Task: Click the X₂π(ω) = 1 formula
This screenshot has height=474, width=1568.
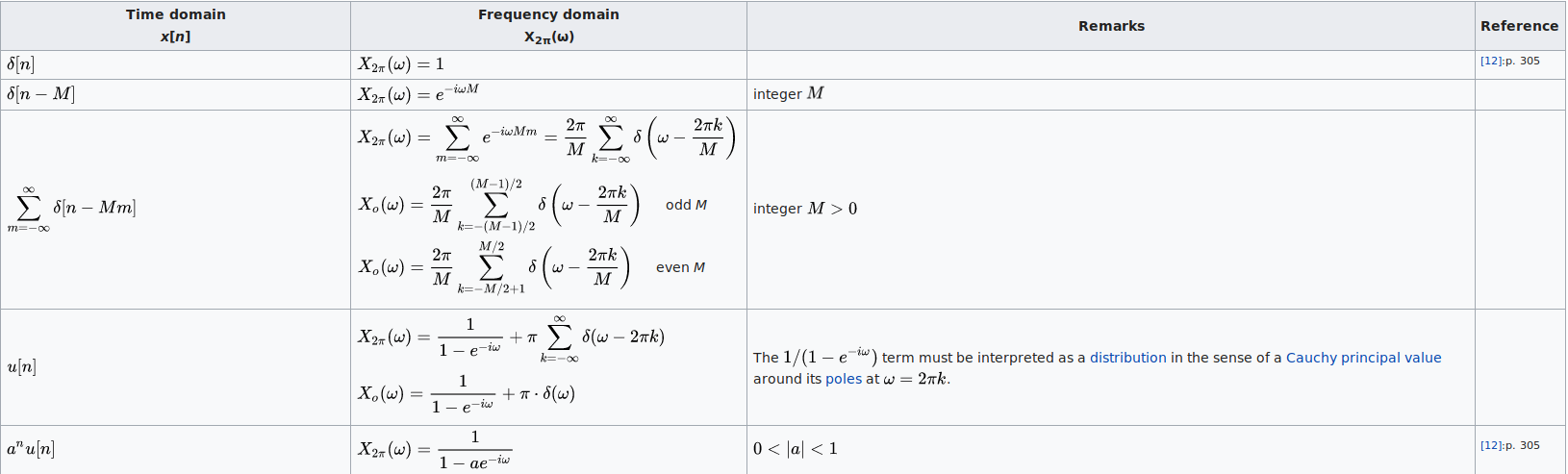Action: [401, 64]
